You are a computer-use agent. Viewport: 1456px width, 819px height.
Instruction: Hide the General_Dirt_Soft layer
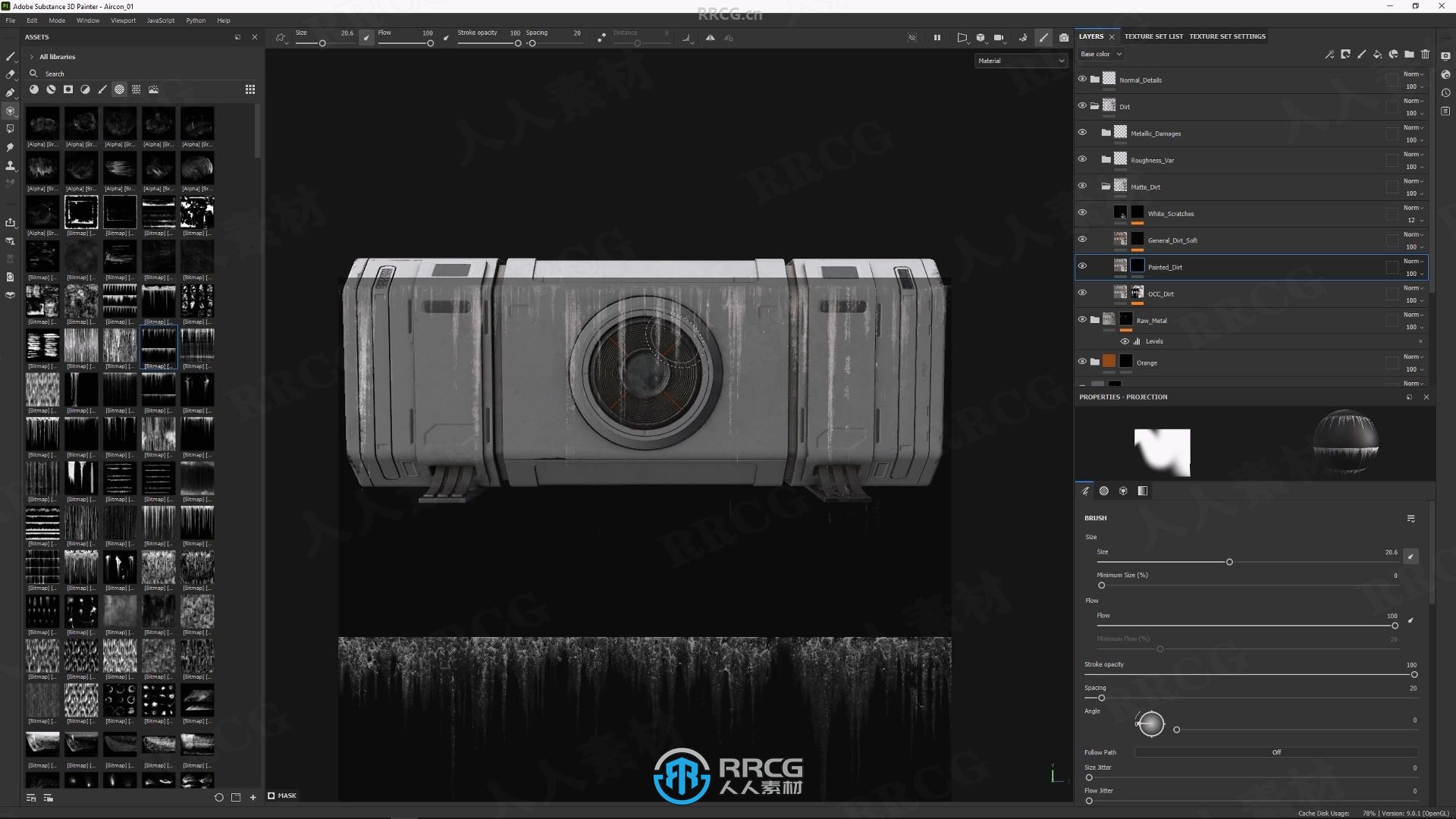pyautogui.click(x=1082, y=239)
